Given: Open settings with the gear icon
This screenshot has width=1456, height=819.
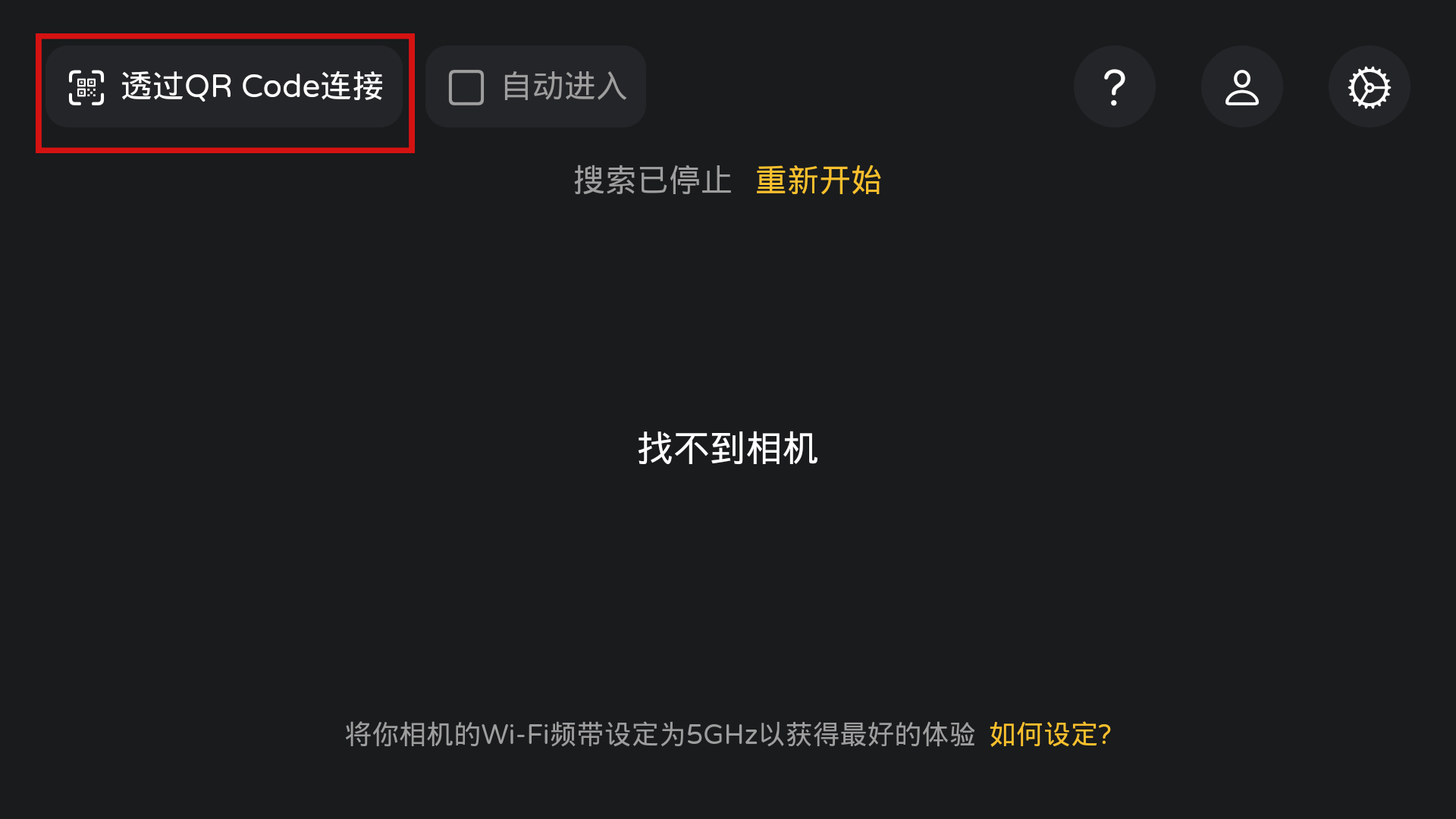Looking at the screenshot, I should click(1369, 87).
